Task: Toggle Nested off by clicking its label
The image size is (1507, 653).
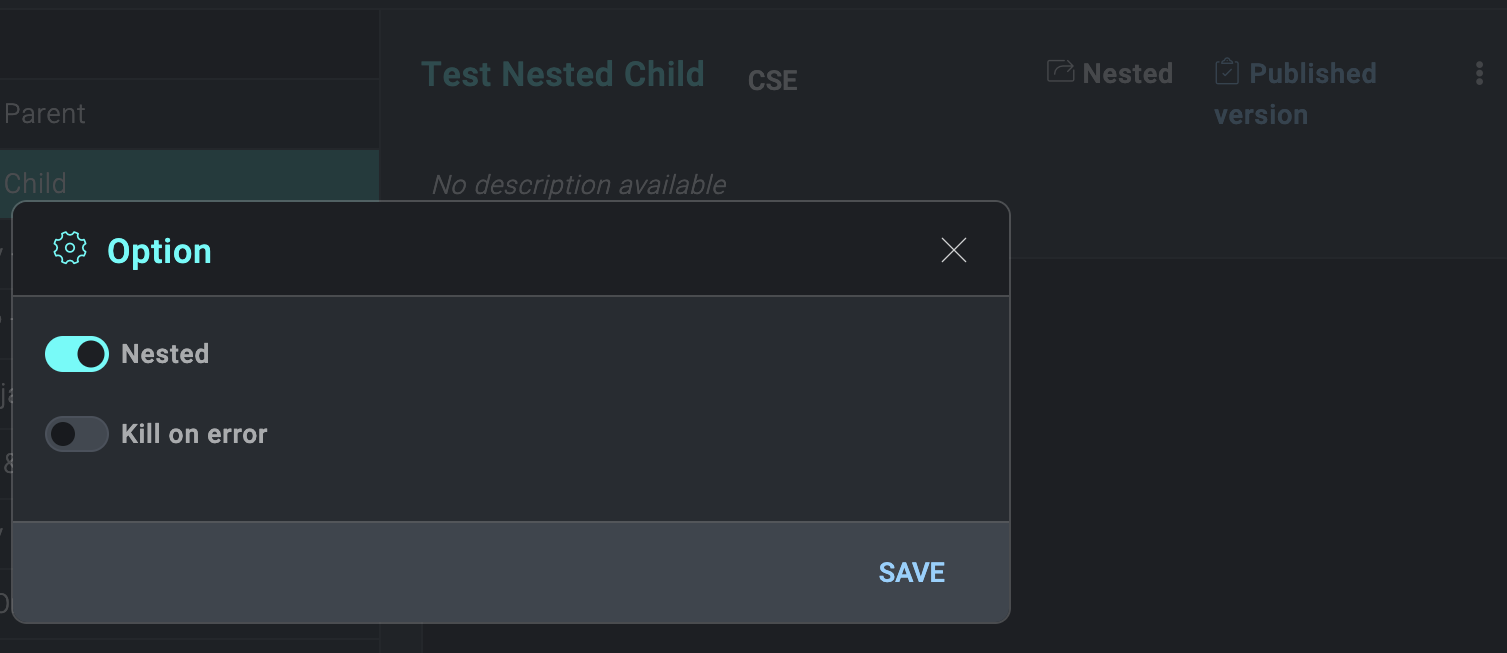Action: pos(165,353)
